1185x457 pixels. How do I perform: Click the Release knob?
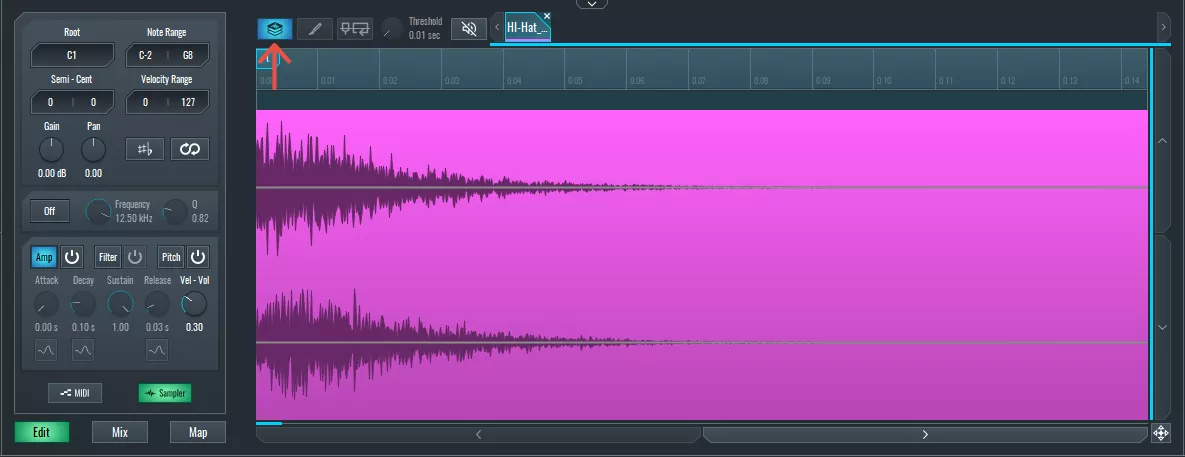coord(157,304)
